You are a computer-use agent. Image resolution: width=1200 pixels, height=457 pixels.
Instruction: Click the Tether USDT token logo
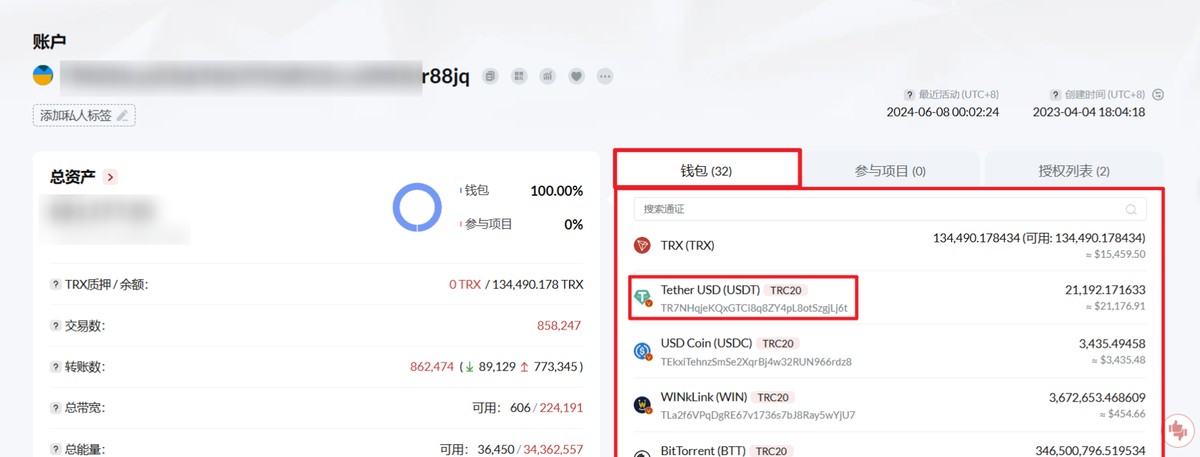point(643,298)
